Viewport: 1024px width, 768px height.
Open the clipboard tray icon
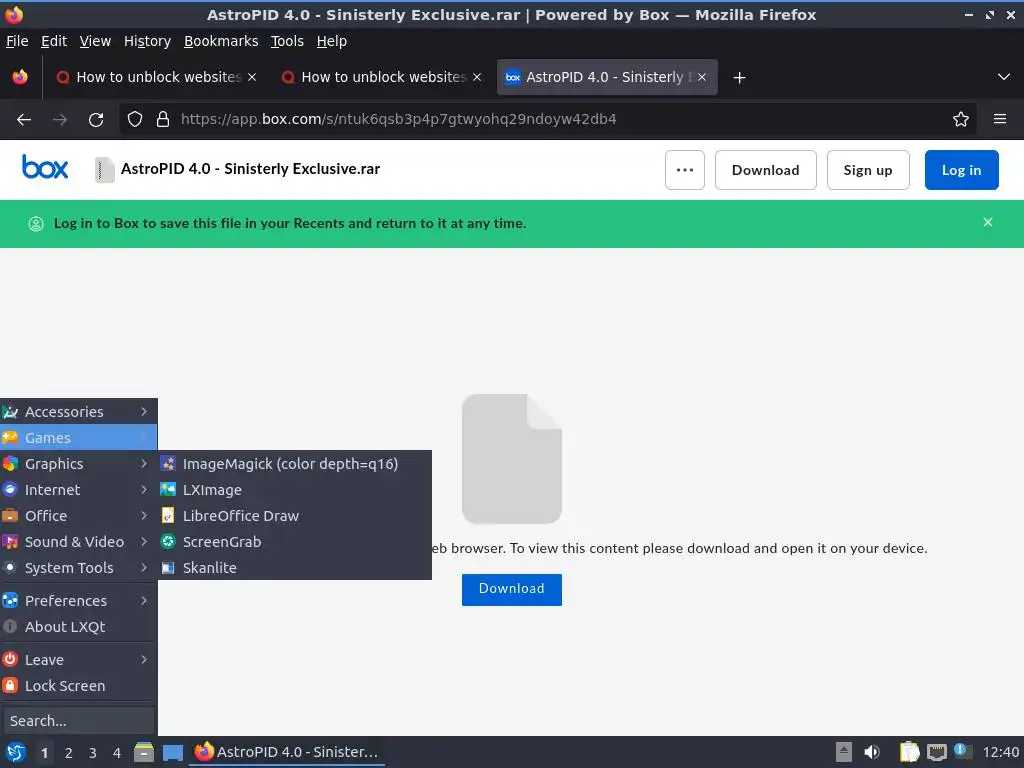(x=909, y=752)
